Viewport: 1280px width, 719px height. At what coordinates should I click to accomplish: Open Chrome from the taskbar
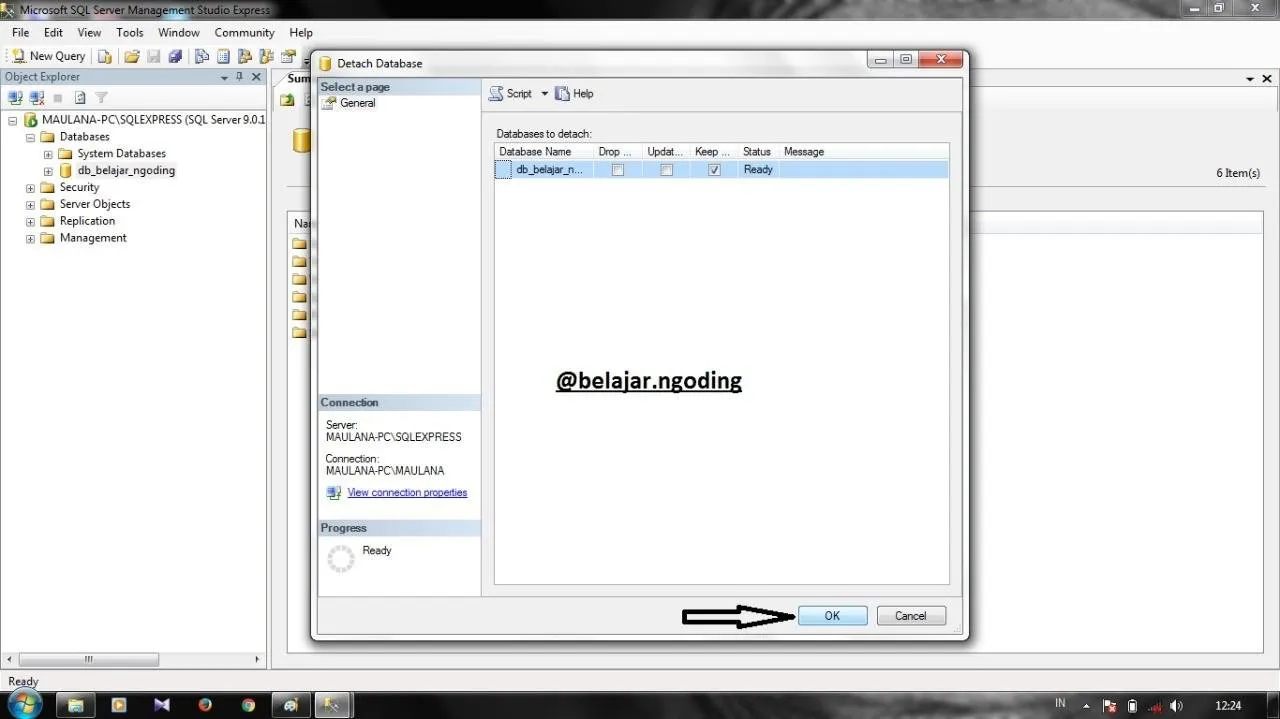point(248,704)
